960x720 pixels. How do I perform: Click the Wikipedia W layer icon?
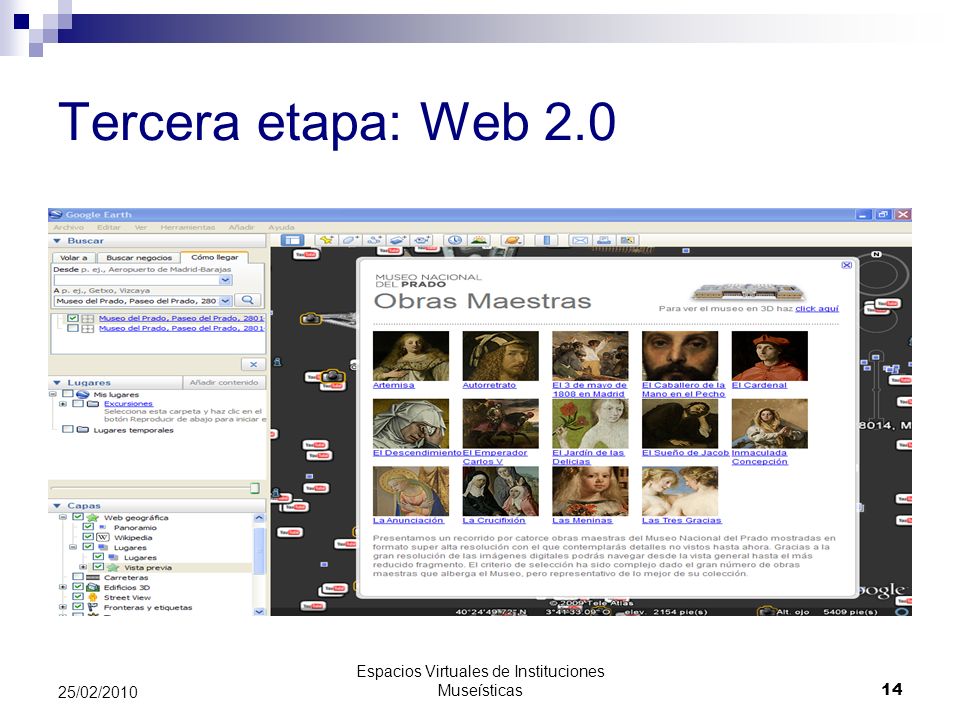[x=102, y=538]
